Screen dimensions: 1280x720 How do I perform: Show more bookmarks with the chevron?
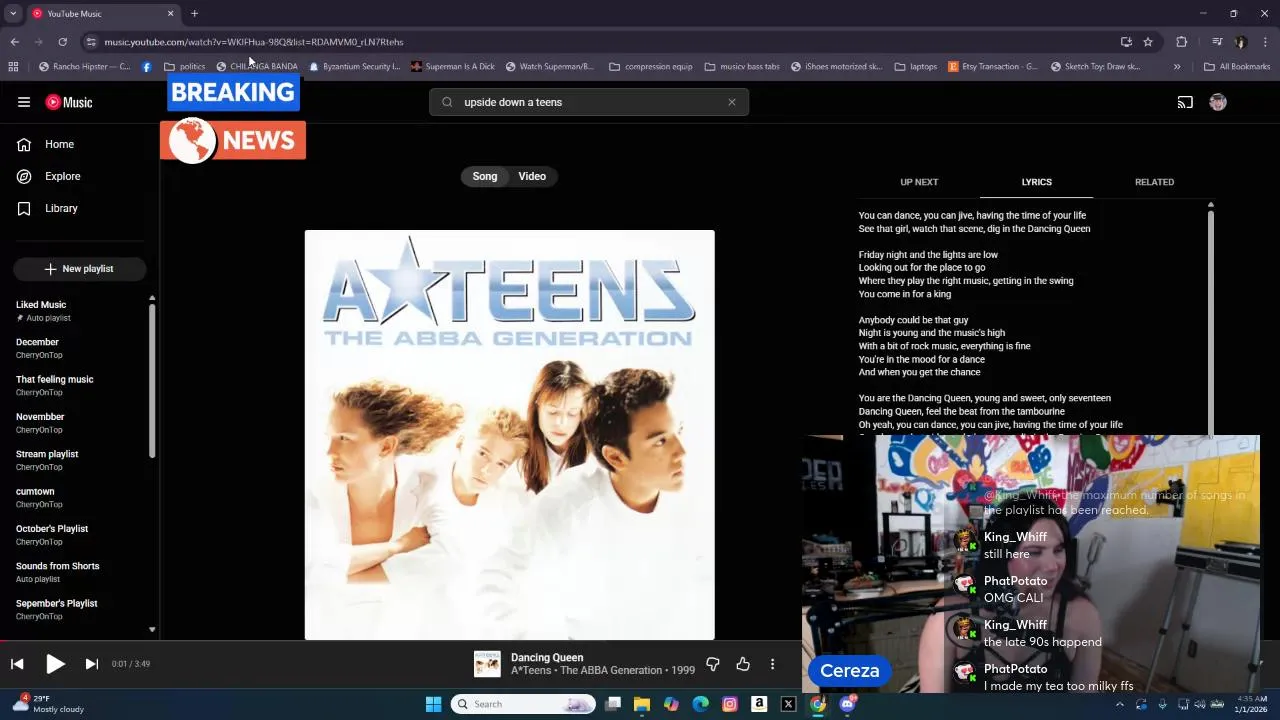1177,67
